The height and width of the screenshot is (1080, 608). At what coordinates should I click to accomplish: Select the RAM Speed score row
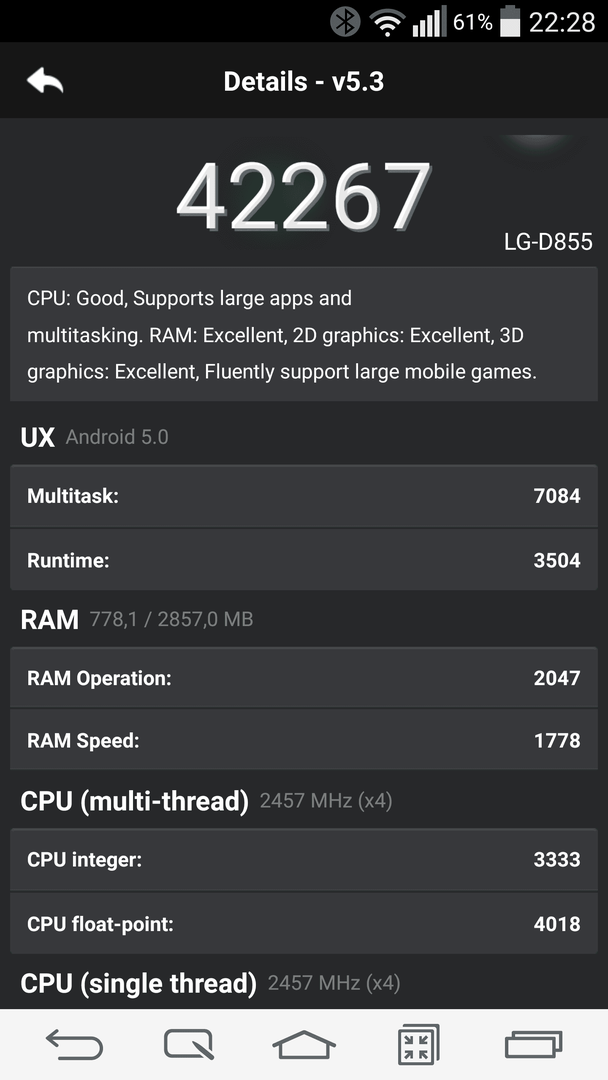(304, 740)
